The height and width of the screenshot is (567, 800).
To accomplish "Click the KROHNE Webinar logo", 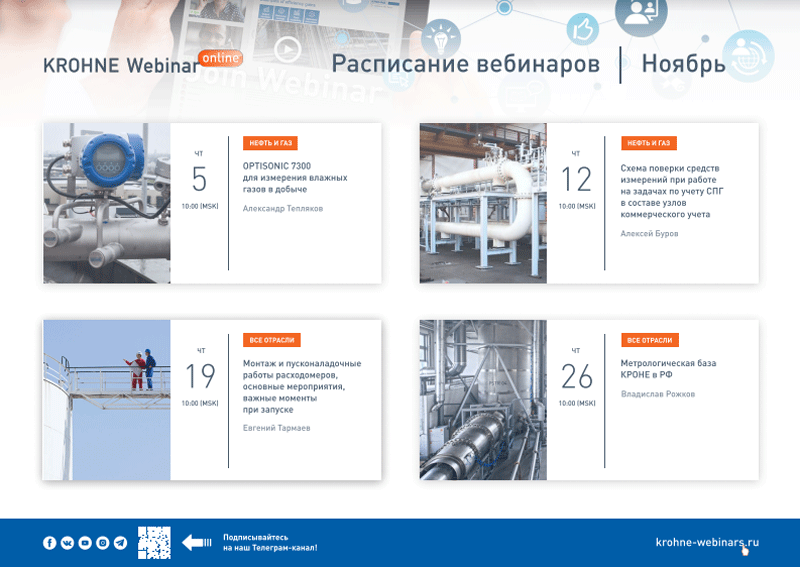I will pyautogui.click(x=121, y=65).
